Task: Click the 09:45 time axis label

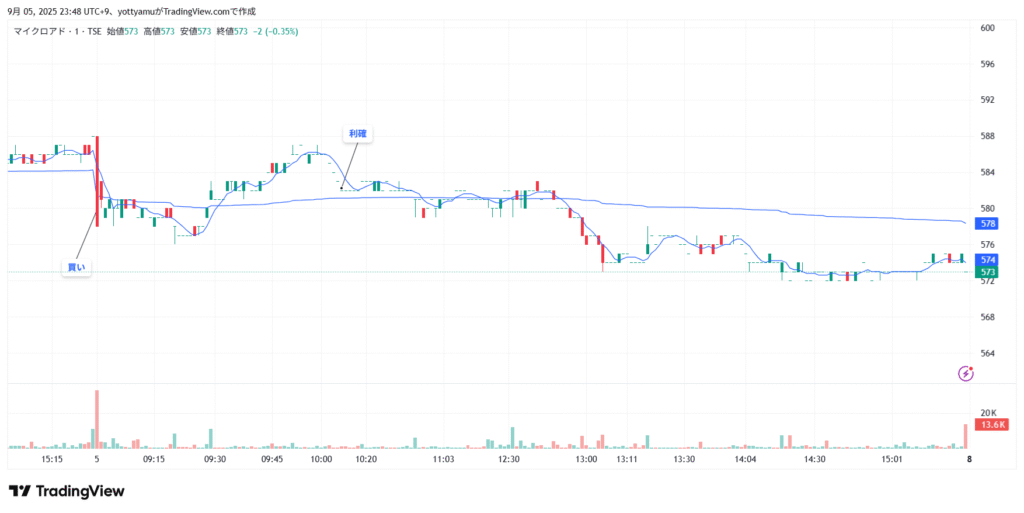Action: click(272, 459)
